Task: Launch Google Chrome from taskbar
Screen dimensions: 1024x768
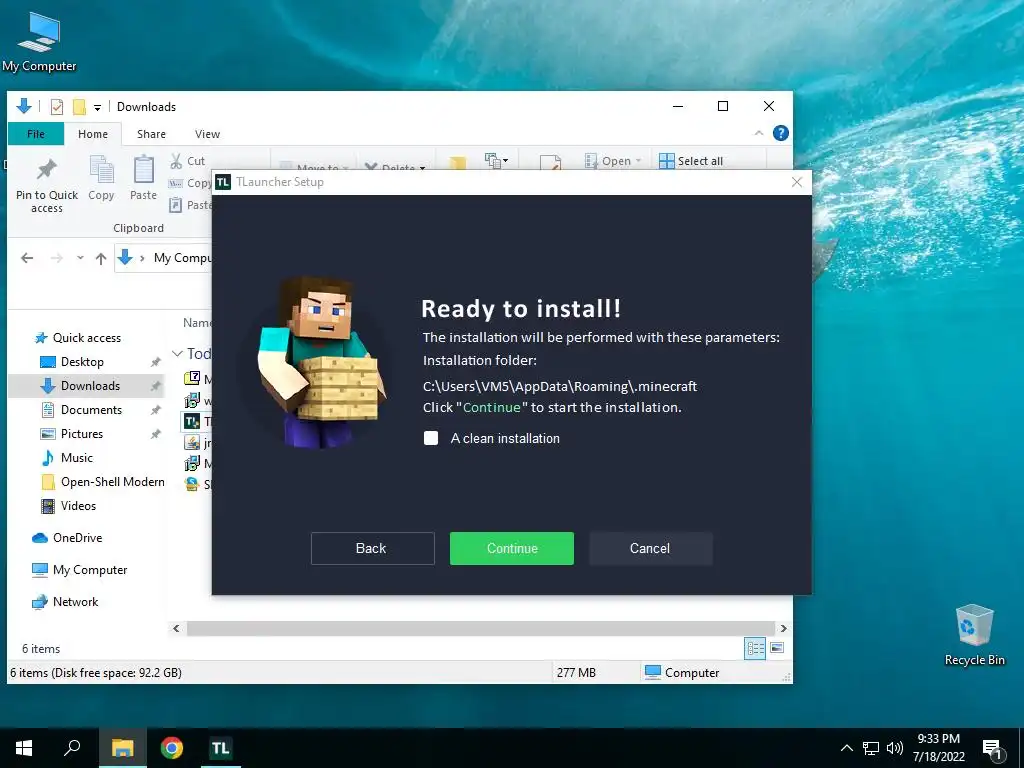Action: coord(172,748)
